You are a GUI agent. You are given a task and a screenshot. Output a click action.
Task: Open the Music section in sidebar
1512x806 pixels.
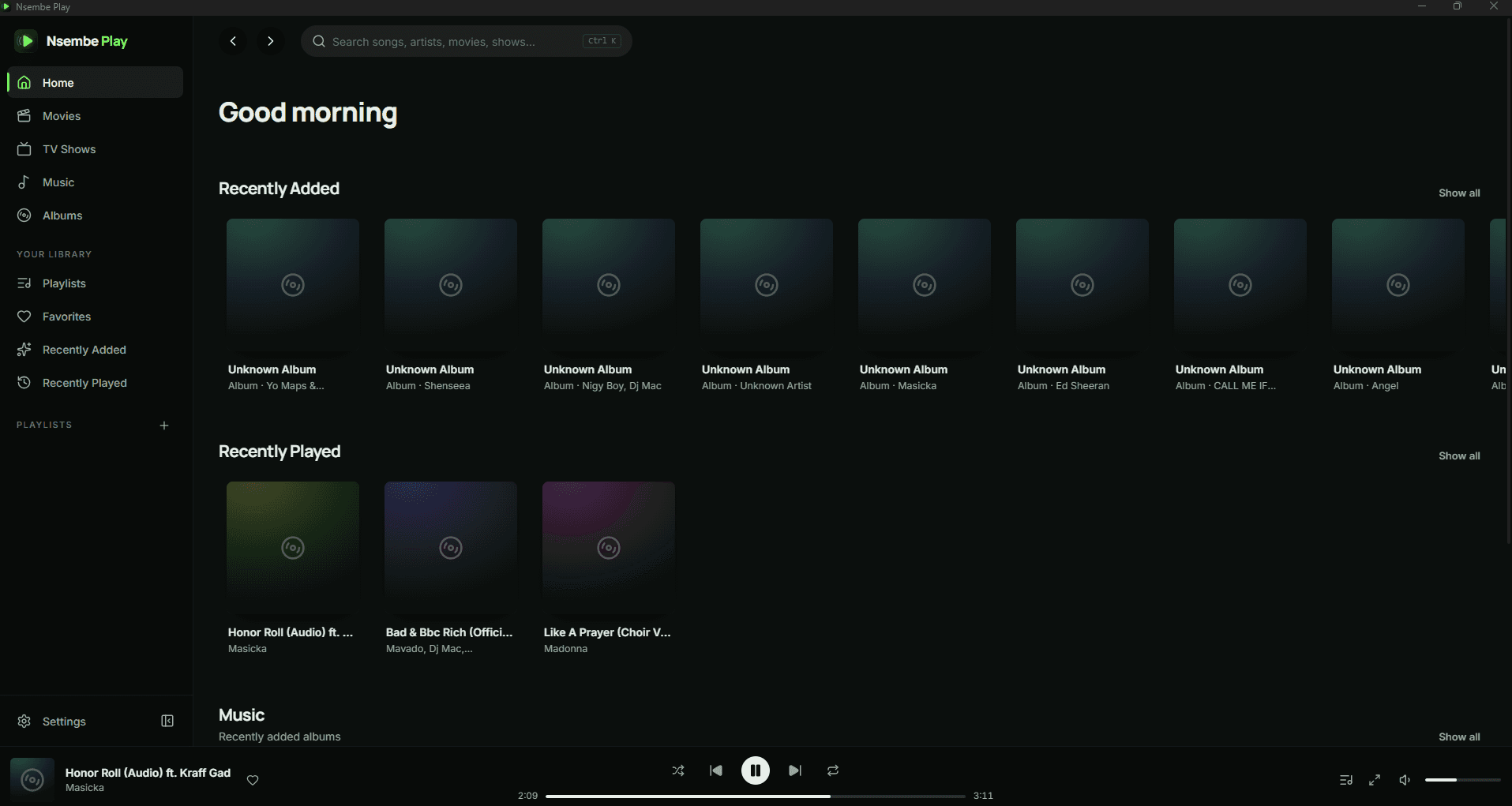point(96,182)
